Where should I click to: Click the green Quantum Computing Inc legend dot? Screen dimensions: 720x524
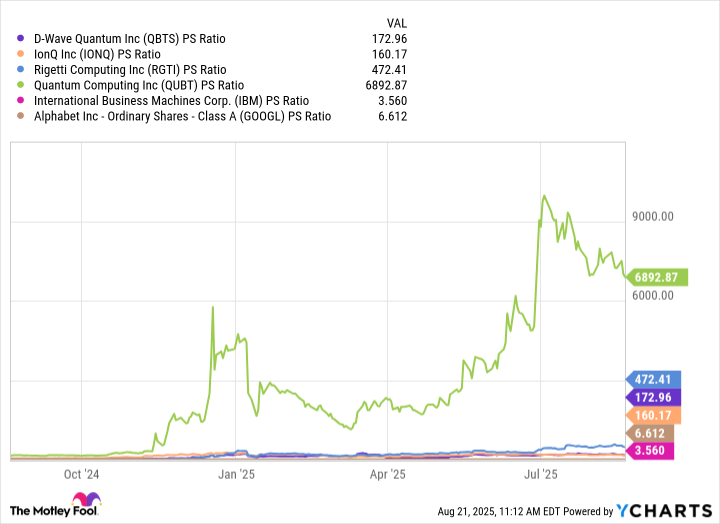tap(20, 85)
